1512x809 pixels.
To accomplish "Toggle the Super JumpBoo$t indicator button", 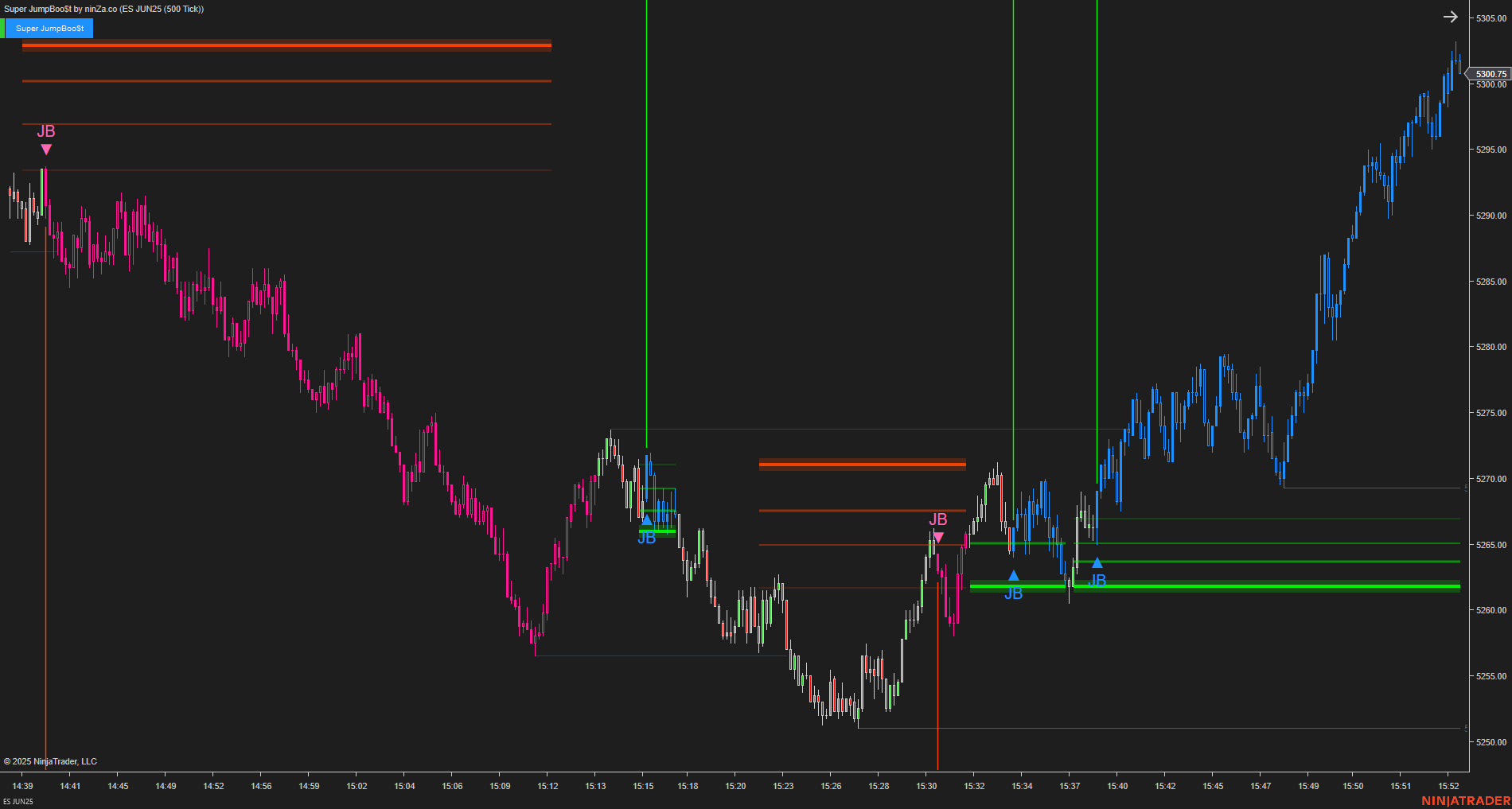I will pyautogui.click(x=49, y=29).
